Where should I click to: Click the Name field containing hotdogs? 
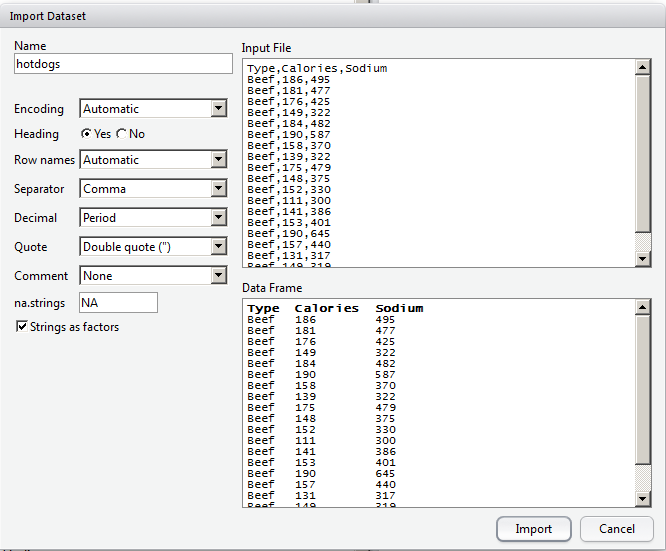pos(123,63)
